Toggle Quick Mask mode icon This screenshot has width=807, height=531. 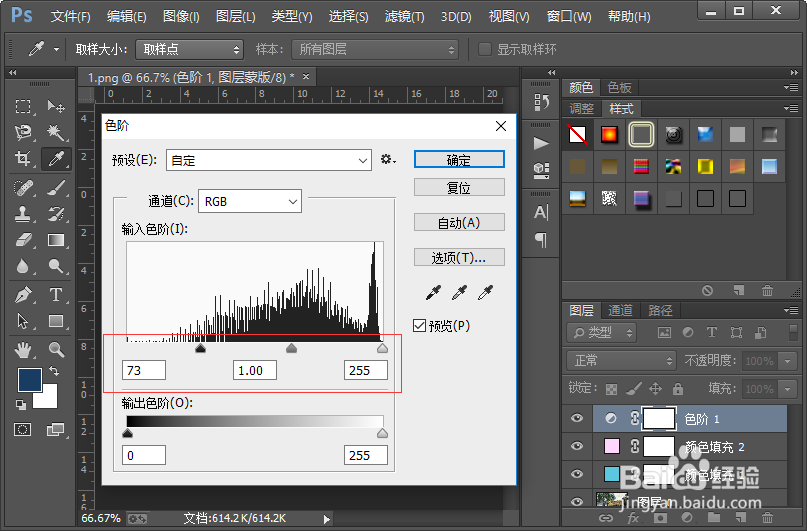point(23,429)
